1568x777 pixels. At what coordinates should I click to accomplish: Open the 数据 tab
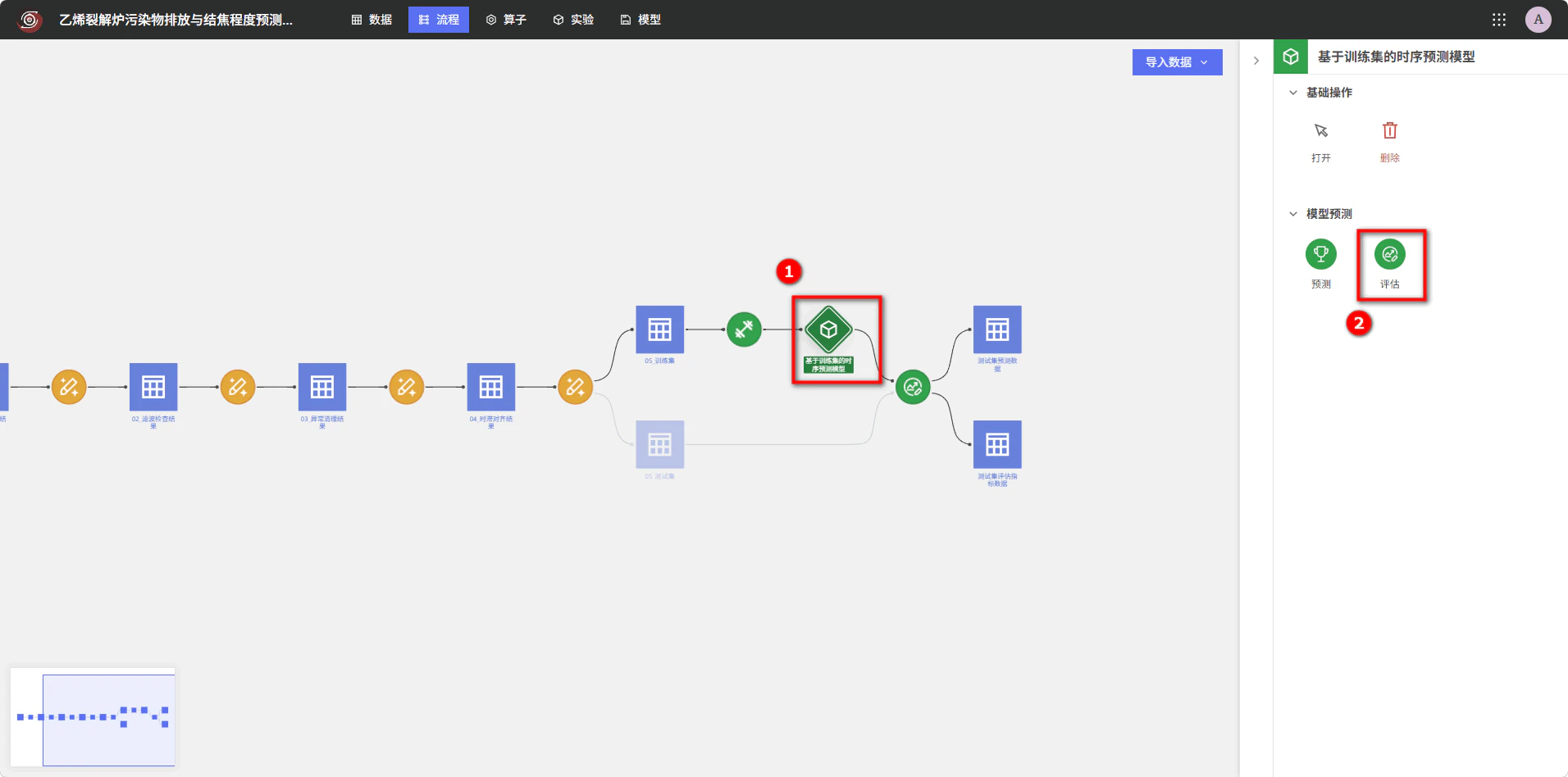tap(371, 20)
